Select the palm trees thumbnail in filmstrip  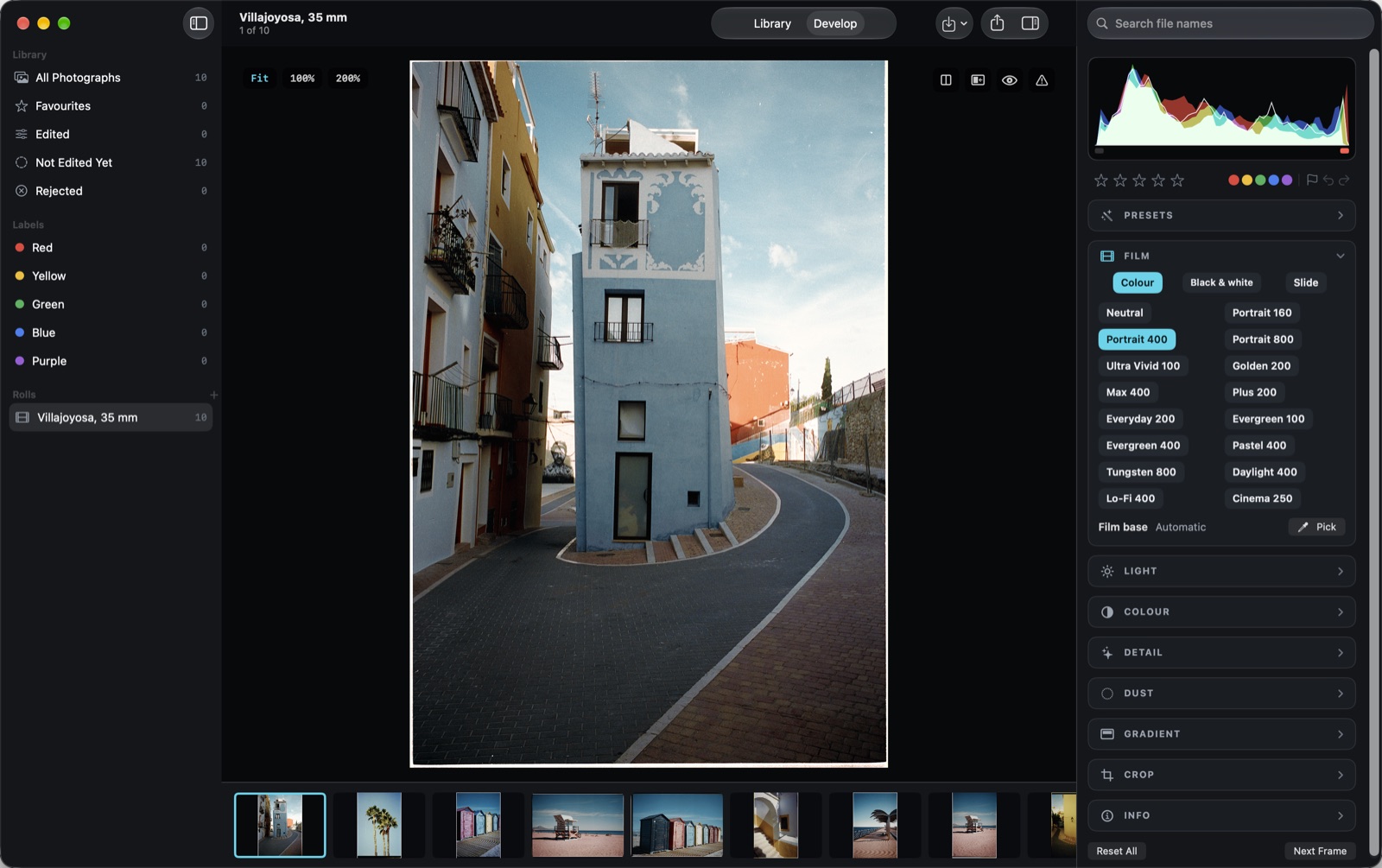(378, 825)
